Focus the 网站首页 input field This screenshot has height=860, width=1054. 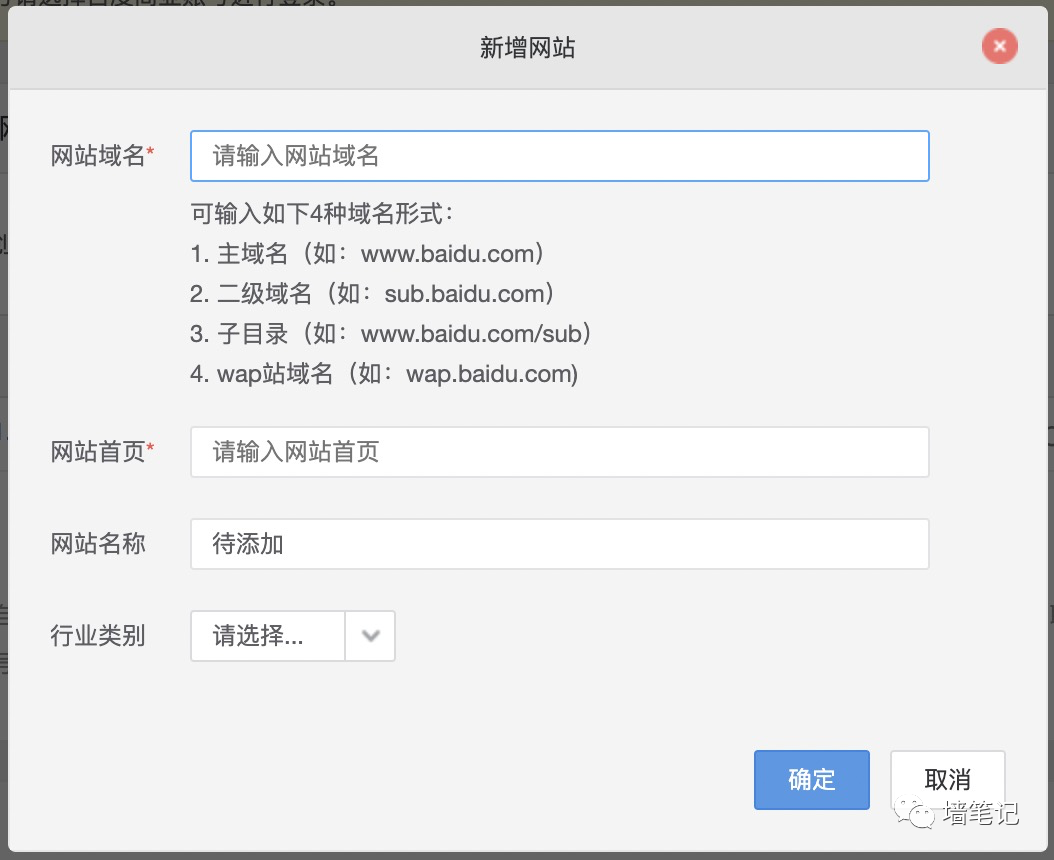click(x=559, y=452)
